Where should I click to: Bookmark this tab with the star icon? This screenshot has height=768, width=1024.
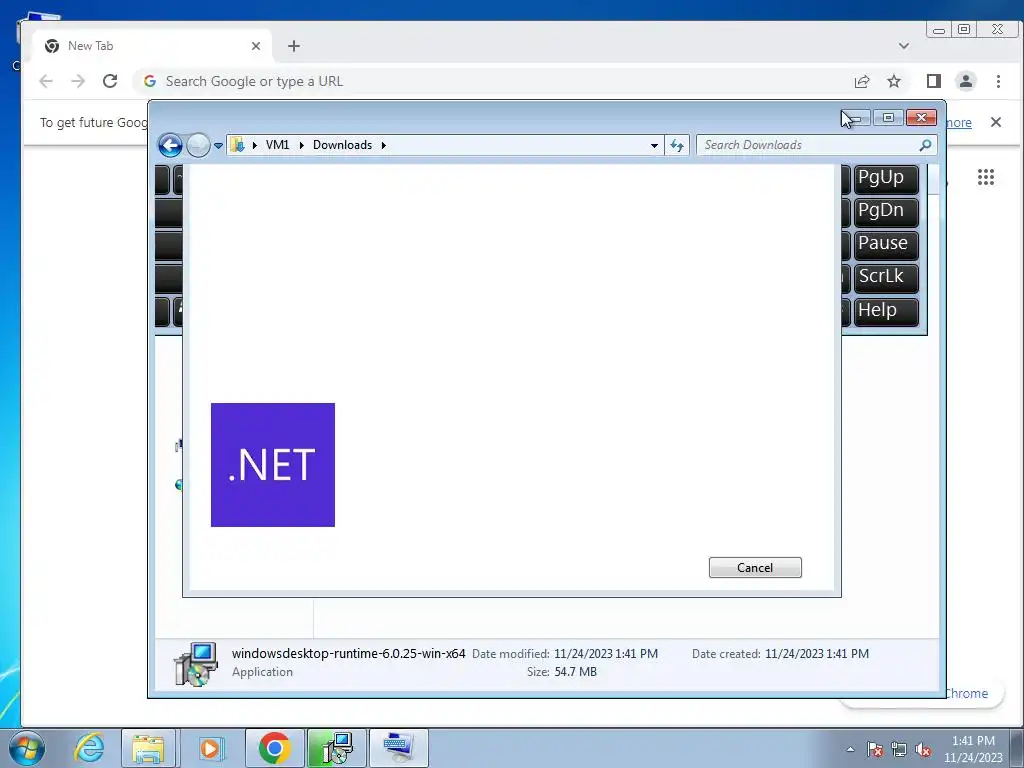click(x=894, y=82)
